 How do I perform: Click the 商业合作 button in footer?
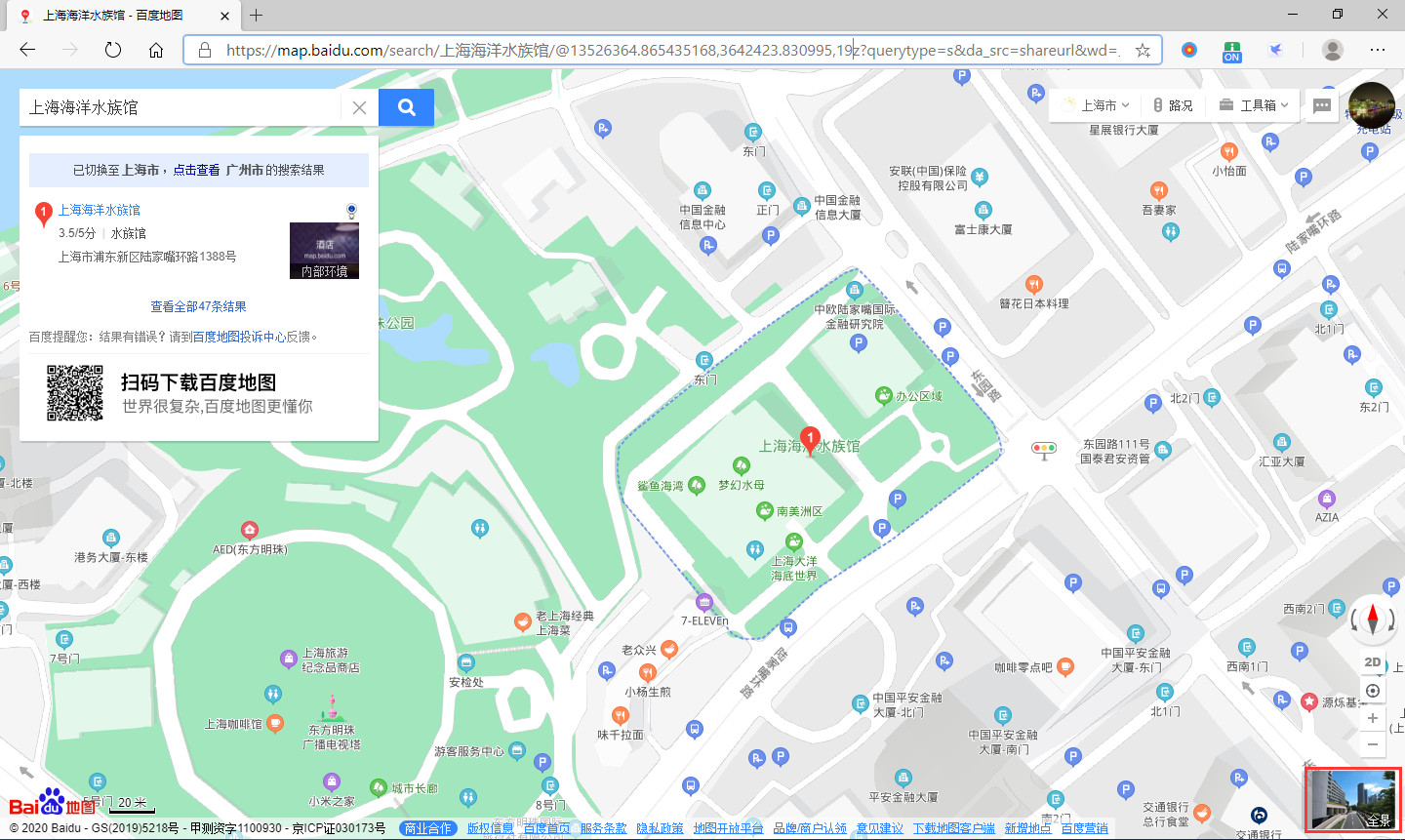tap(428, 828)
